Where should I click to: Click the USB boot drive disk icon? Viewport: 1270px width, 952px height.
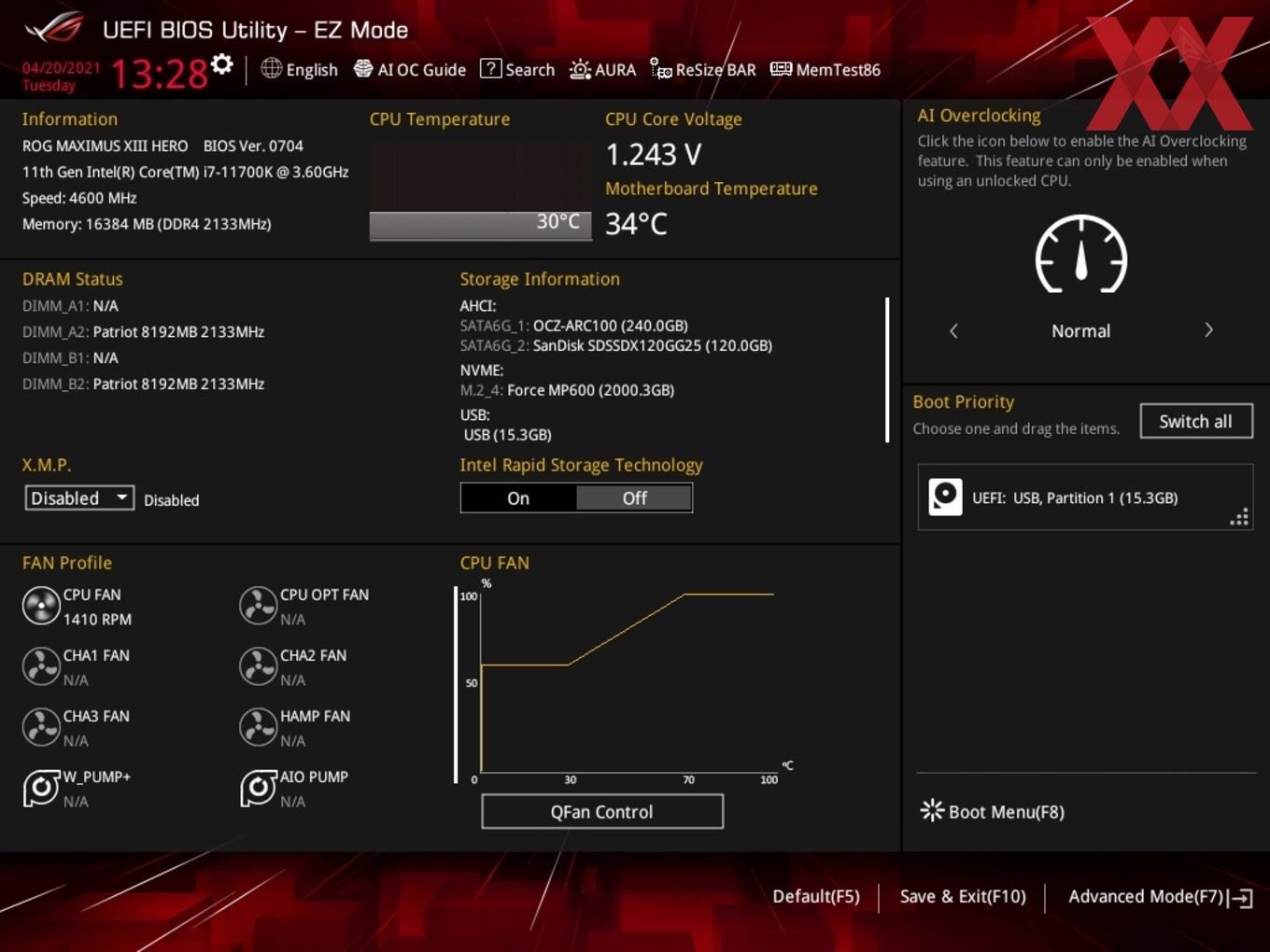(x=945, y=497)
